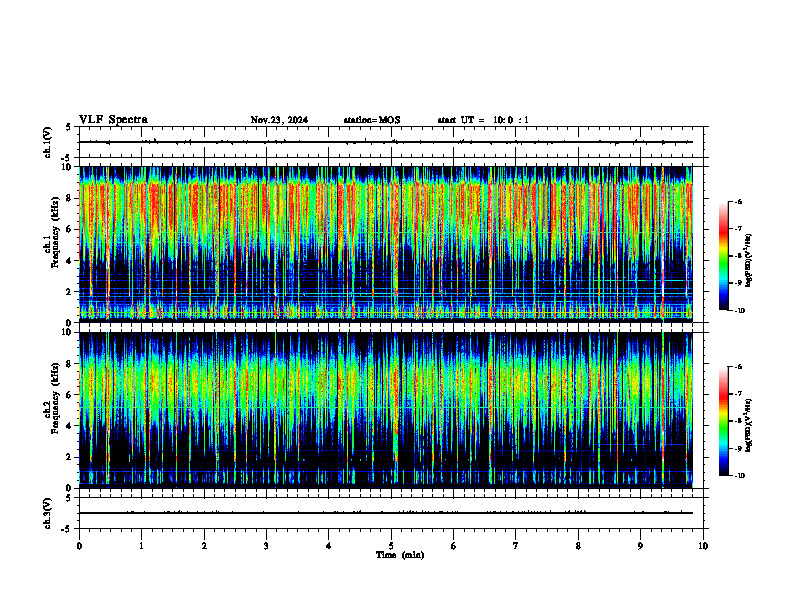The width and height of the screenshot is (792, 612).
Task: Click the "start UT = 10:0 :1" header text
Action: point(483,120)
